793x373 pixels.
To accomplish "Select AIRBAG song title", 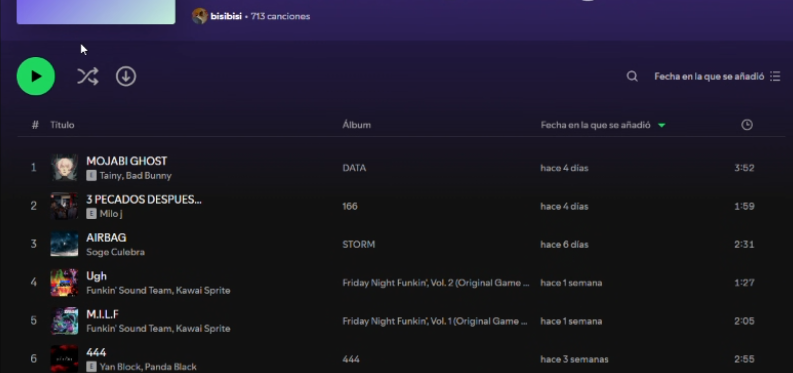I will tap(106, 238).
